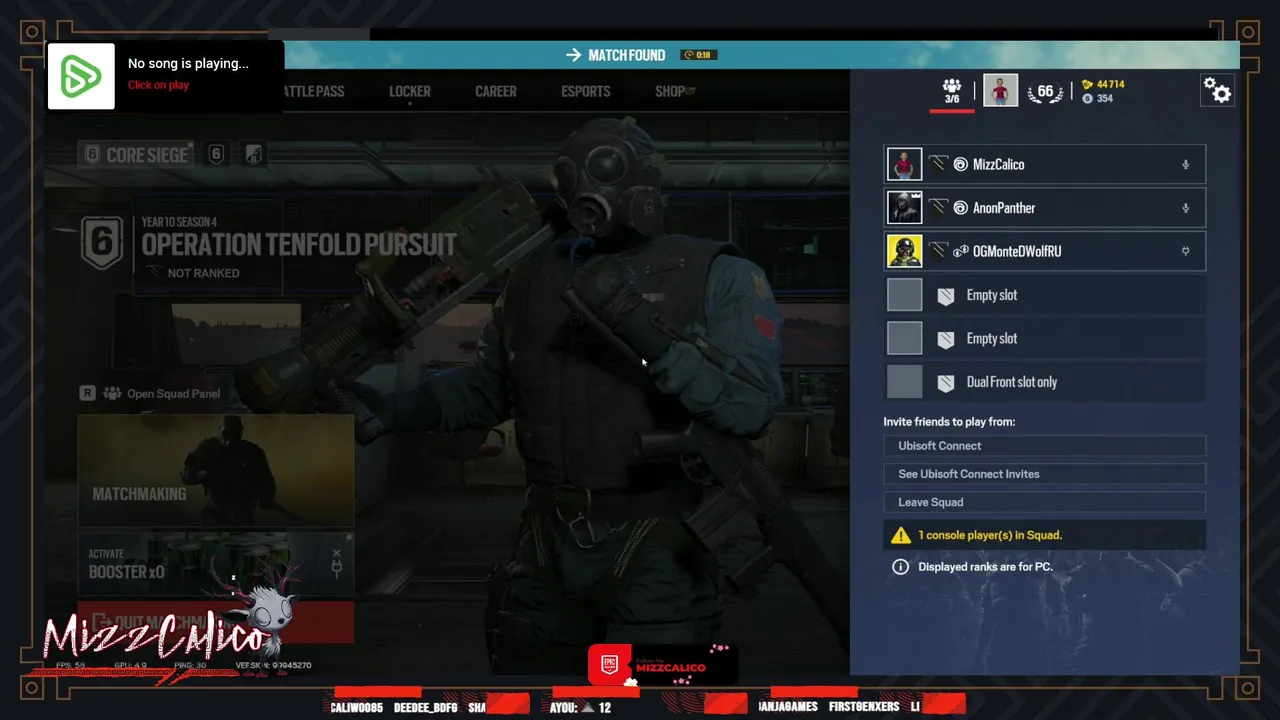Open the player profile avatar in header
The width and height of the screenshot is (1280, 720).
click(1000, 91)
